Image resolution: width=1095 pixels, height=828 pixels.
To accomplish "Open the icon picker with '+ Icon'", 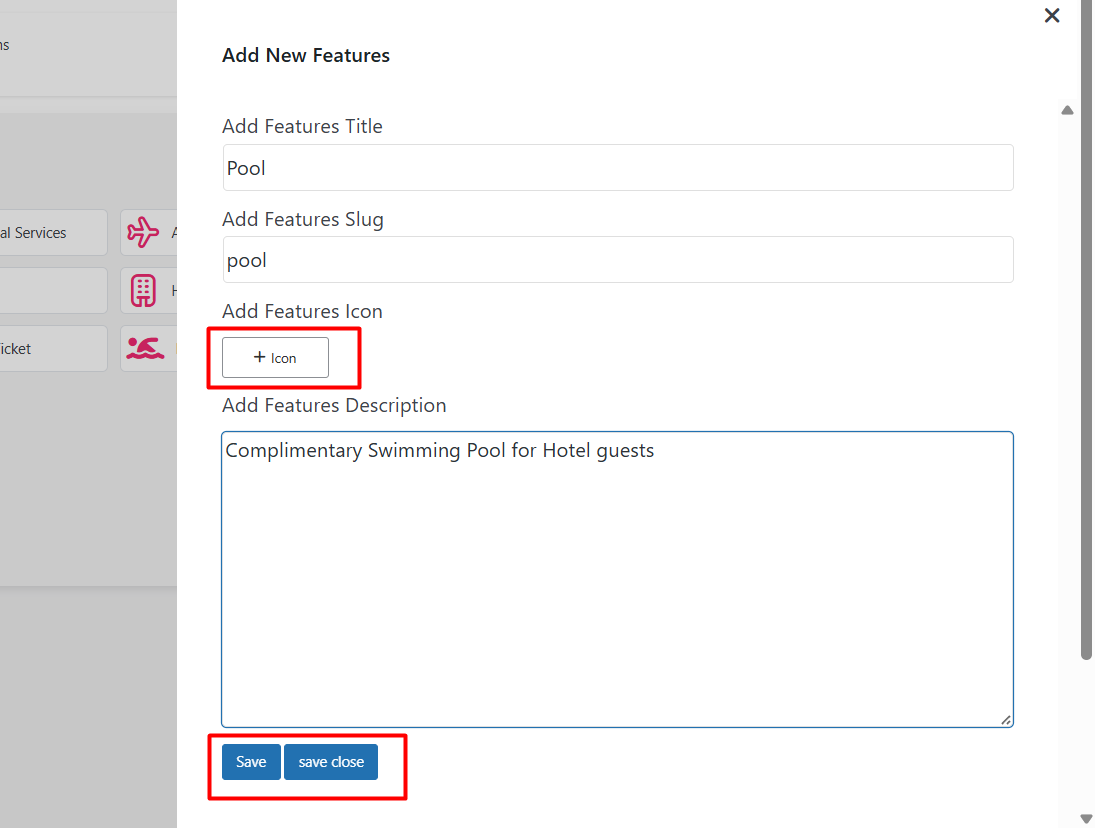I will [x=275, y=358].
